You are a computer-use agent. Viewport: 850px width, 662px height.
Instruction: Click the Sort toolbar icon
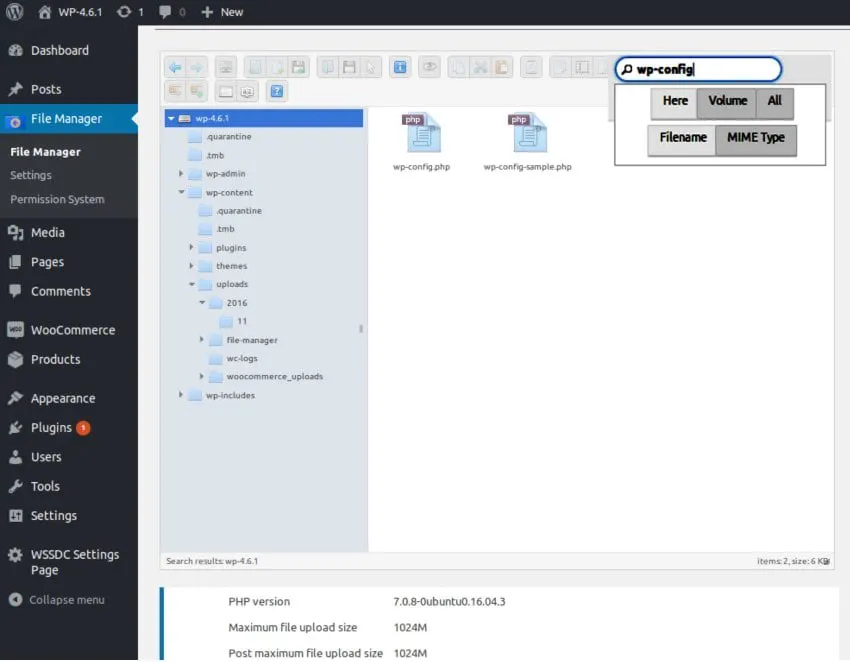point(247,92)
